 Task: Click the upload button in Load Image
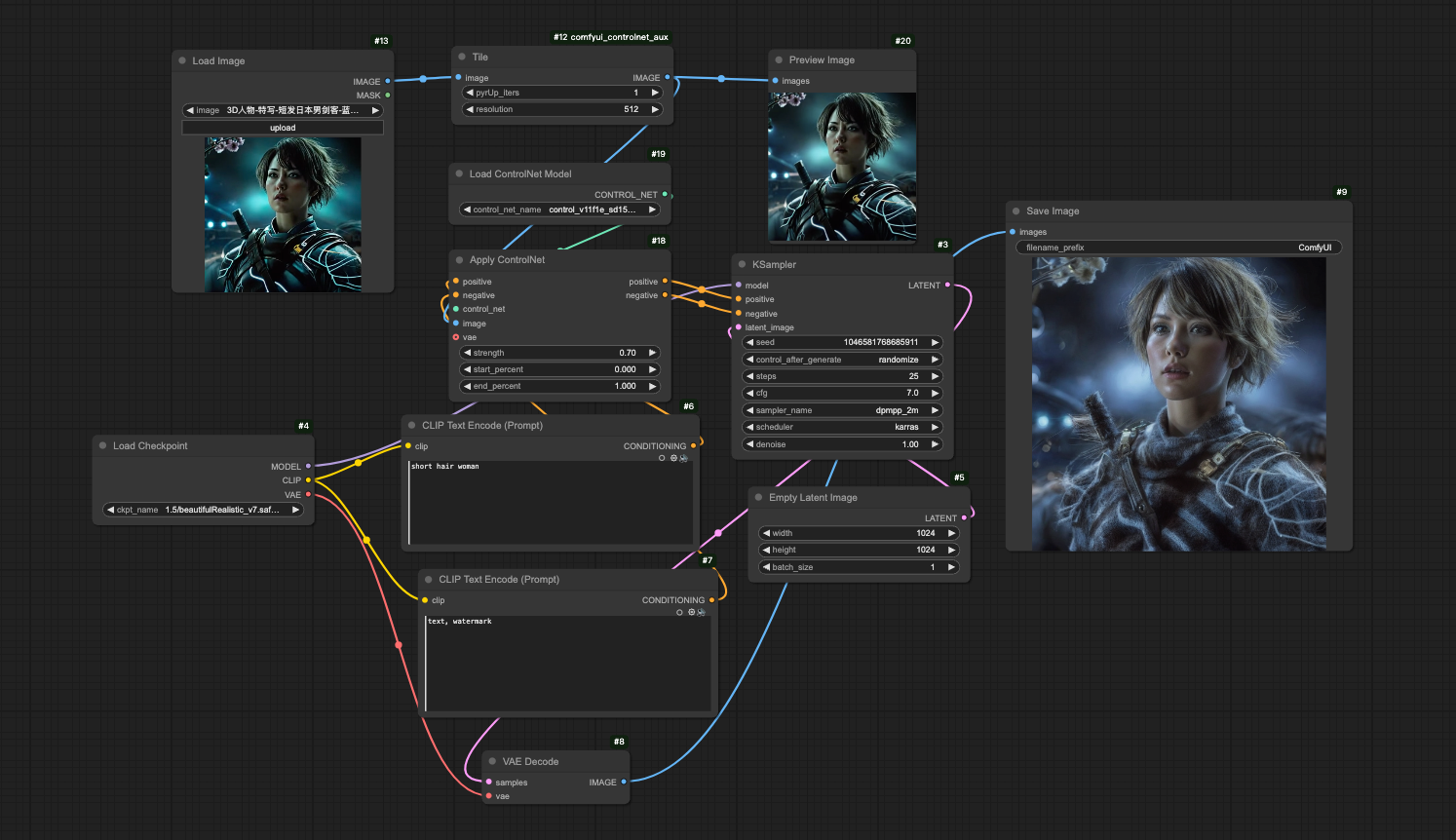[283, 128]
